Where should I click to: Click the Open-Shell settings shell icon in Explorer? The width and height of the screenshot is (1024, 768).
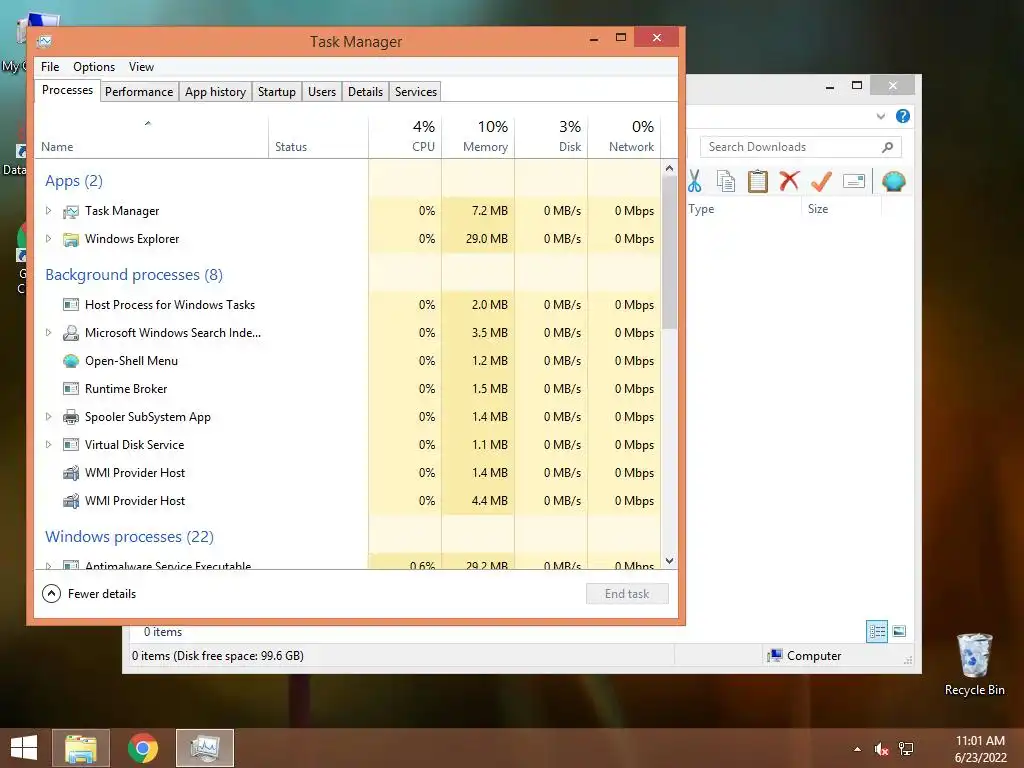click(x=893, y=181)
